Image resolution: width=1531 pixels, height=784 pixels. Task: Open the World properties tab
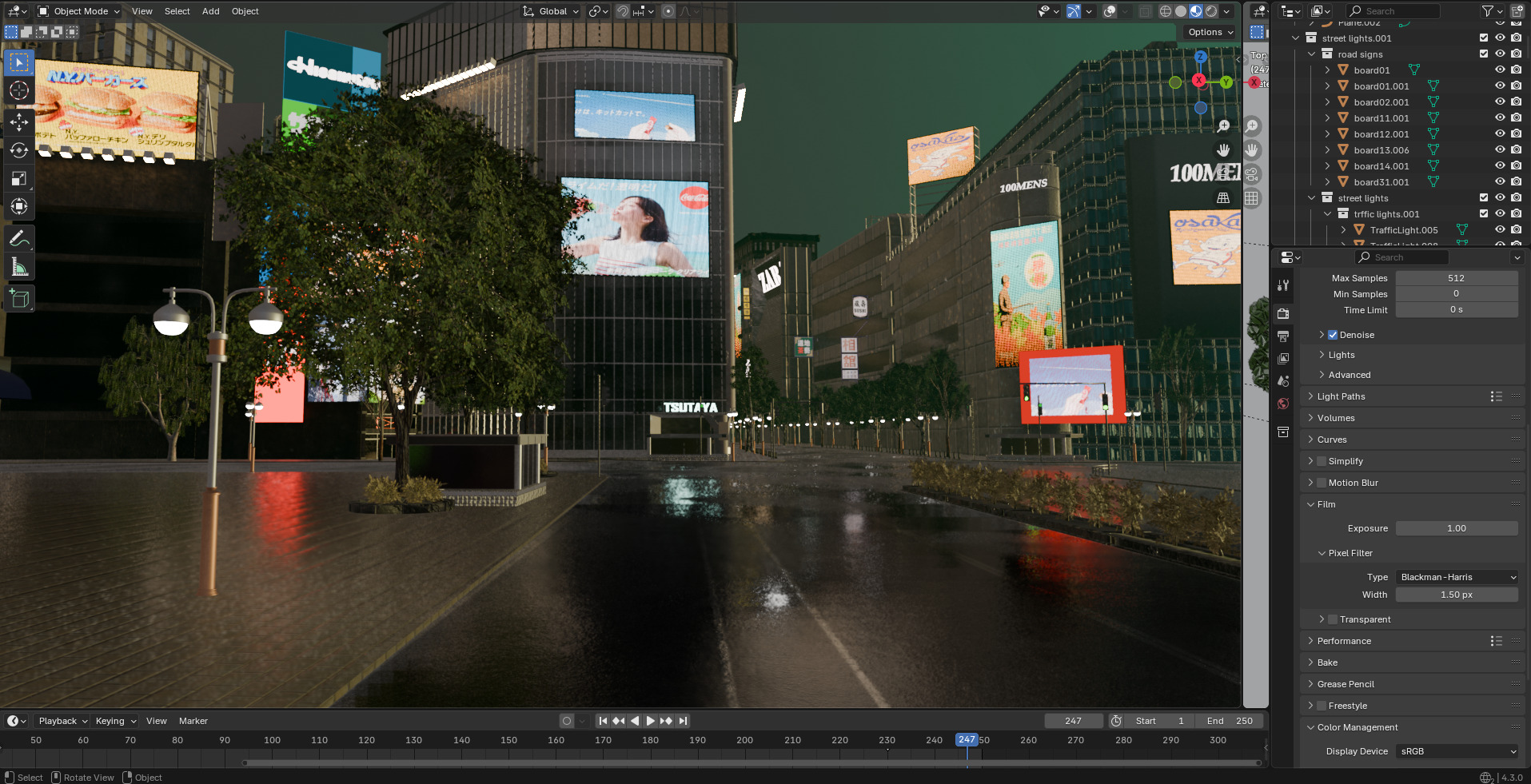coord(1283,404)
